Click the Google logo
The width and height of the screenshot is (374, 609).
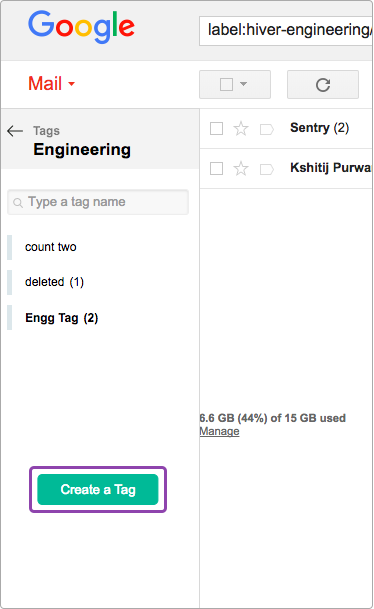tap(82, 27)
